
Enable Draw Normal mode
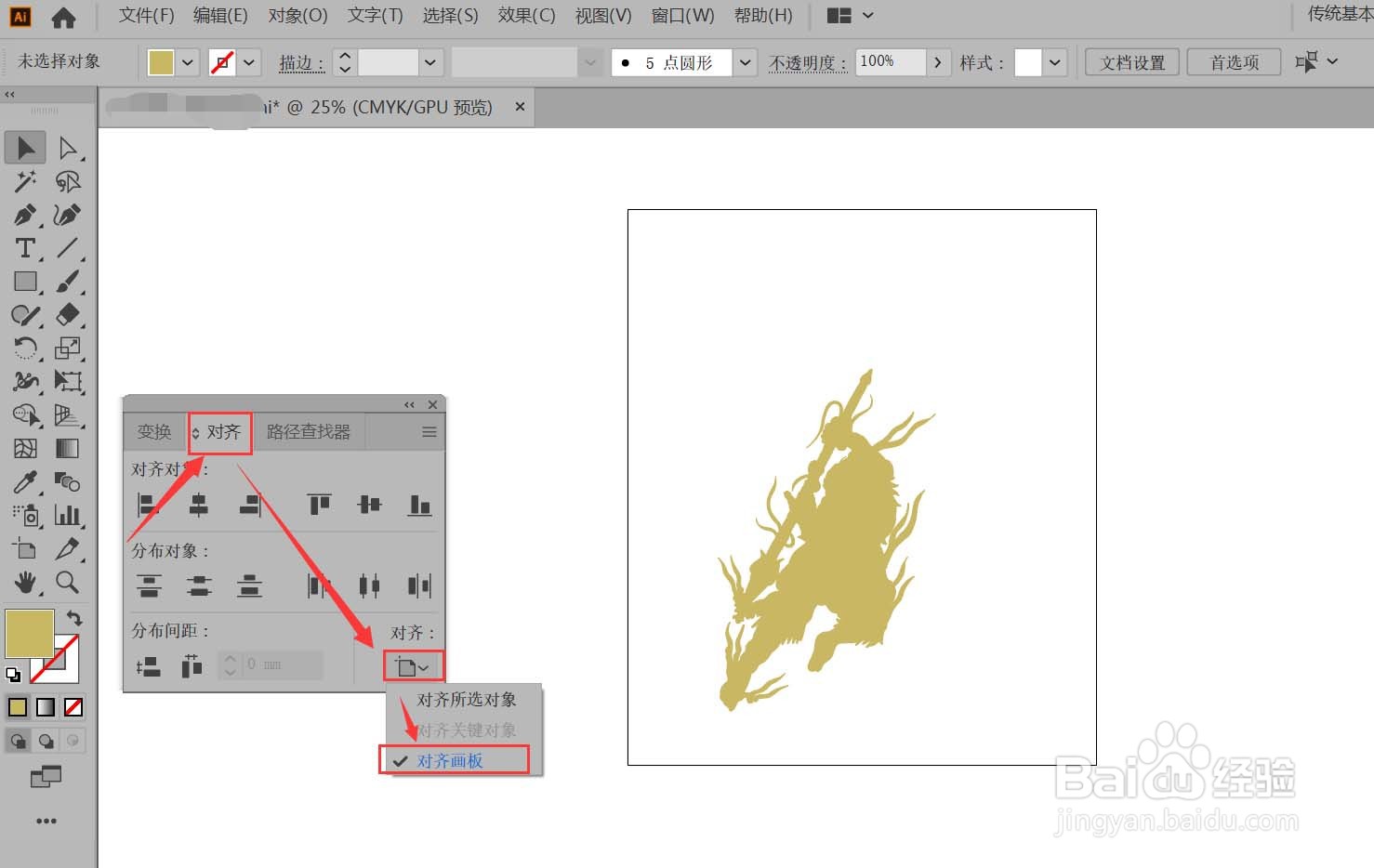click(18, 741)
